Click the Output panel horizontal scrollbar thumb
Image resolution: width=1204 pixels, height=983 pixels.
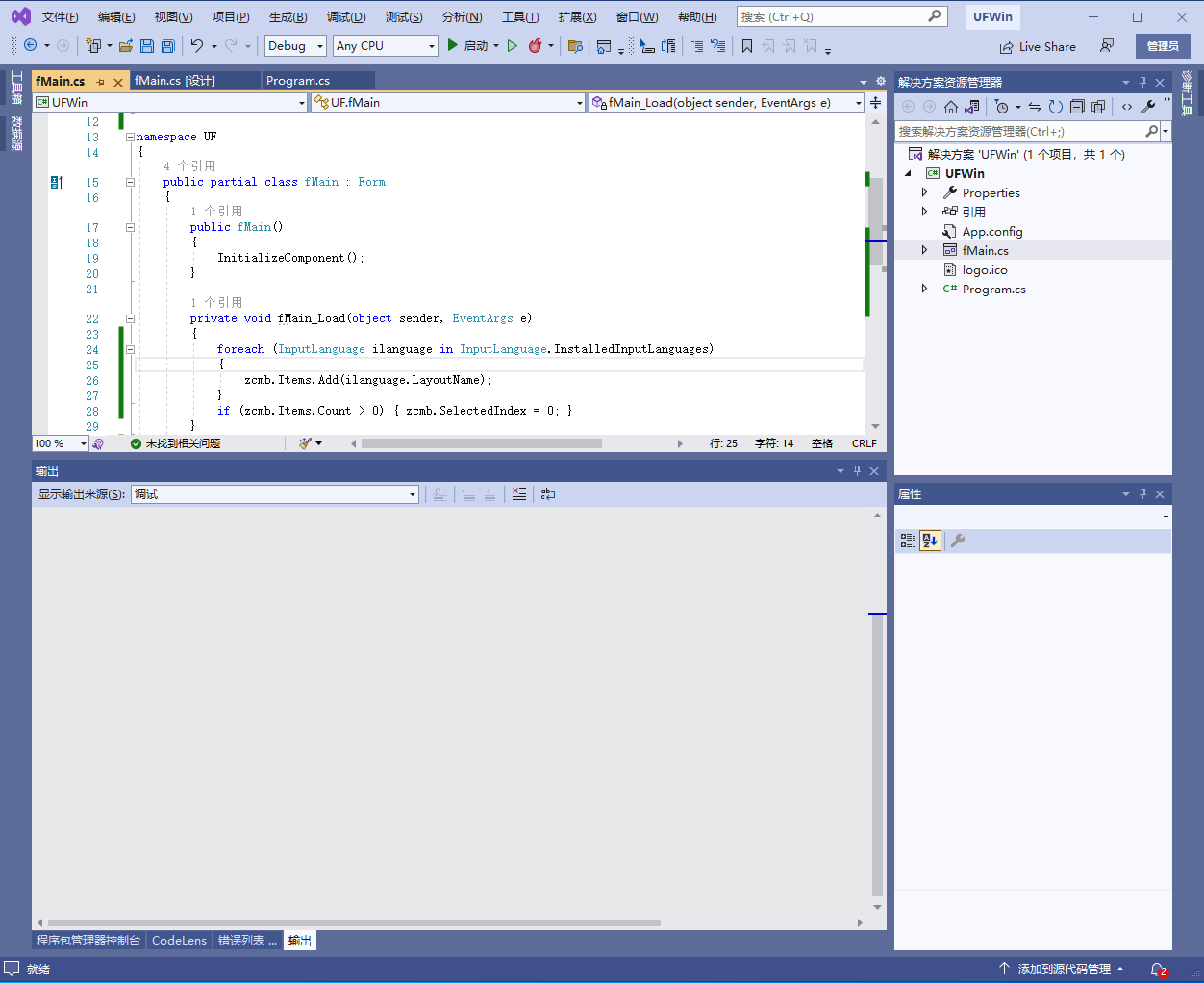(354, 922)
